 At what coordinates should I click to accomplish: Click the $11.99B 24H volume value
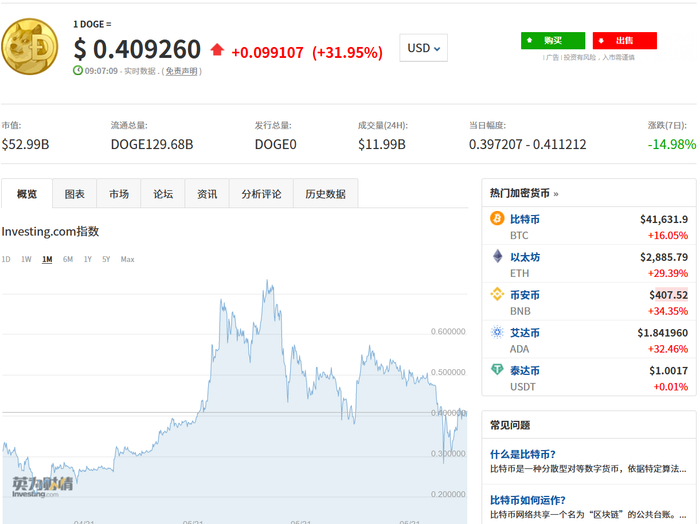point(382,144)
